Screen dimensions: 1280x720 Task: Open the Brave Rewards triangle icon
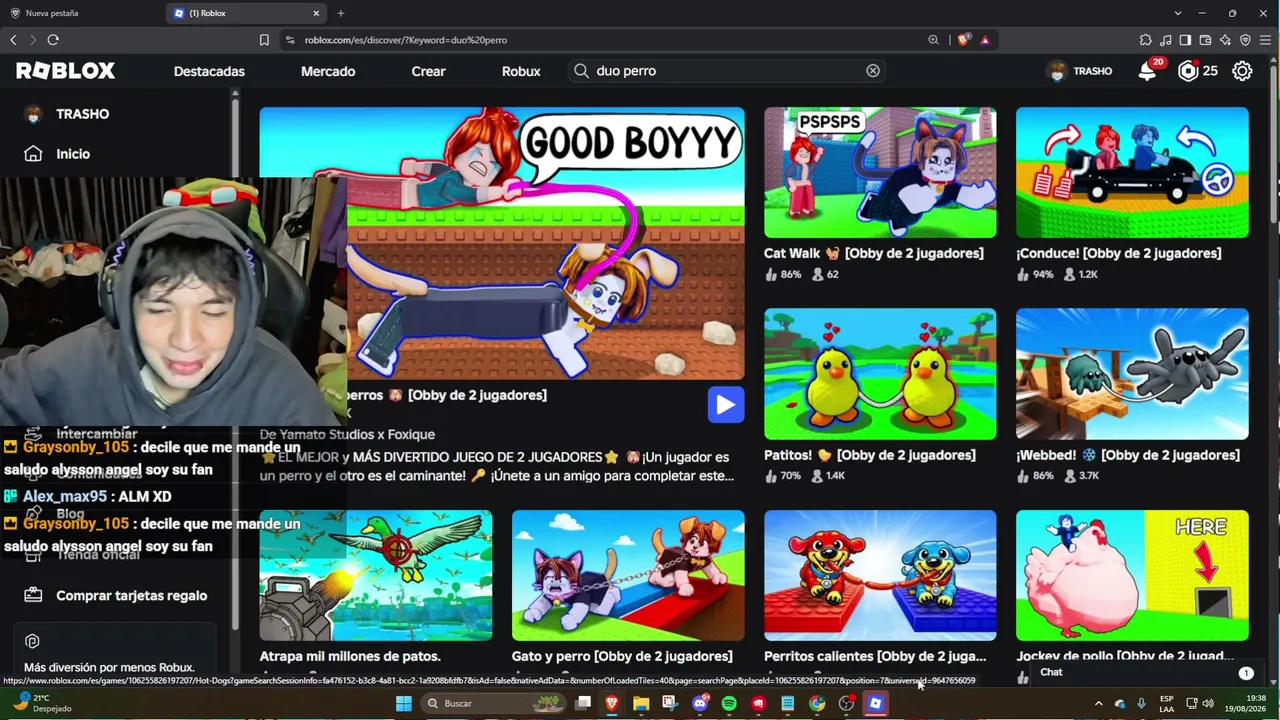tap(985, 40)
